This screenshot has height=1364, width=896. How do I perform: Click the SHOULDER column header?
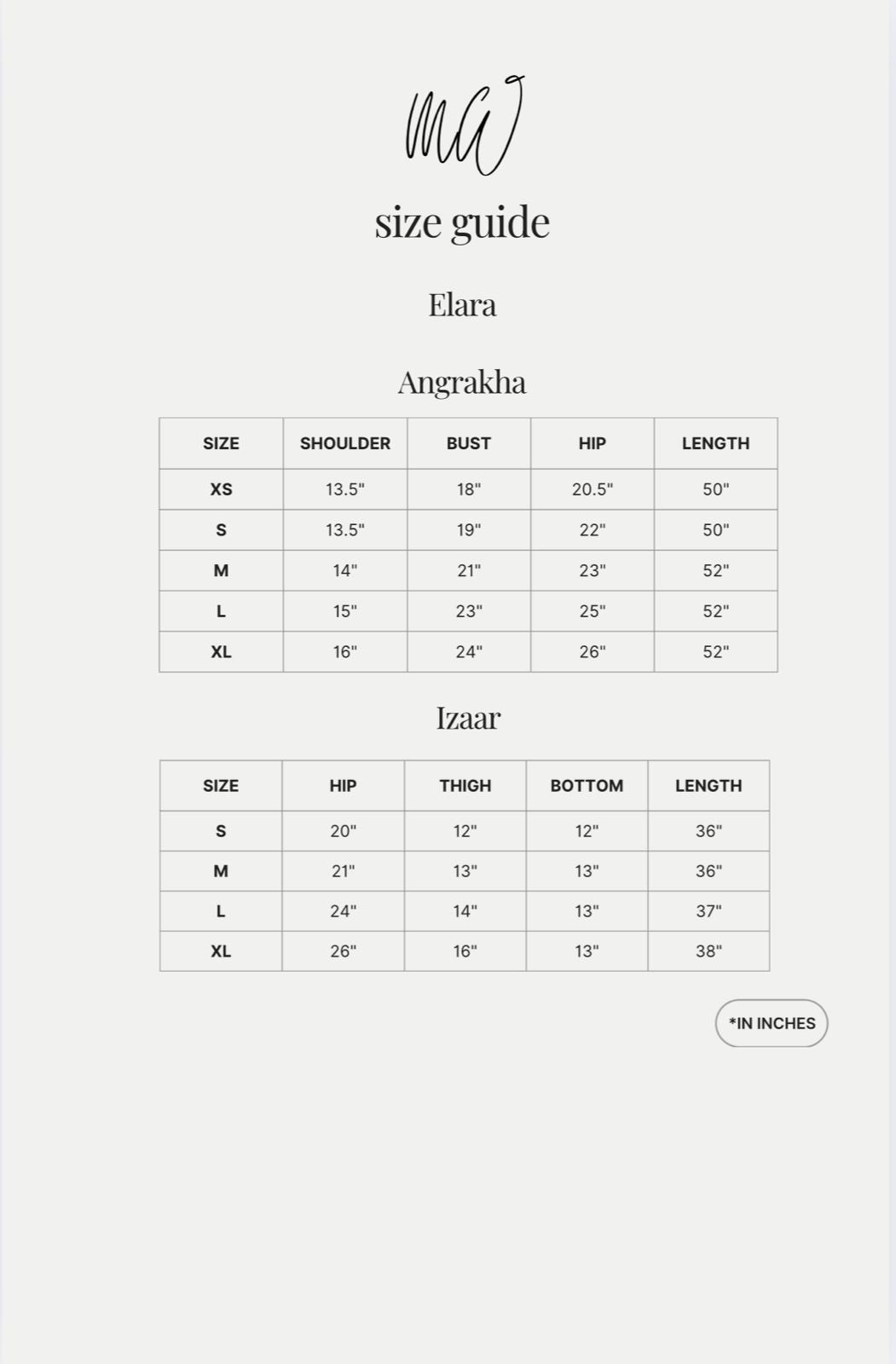click(344, 443)
